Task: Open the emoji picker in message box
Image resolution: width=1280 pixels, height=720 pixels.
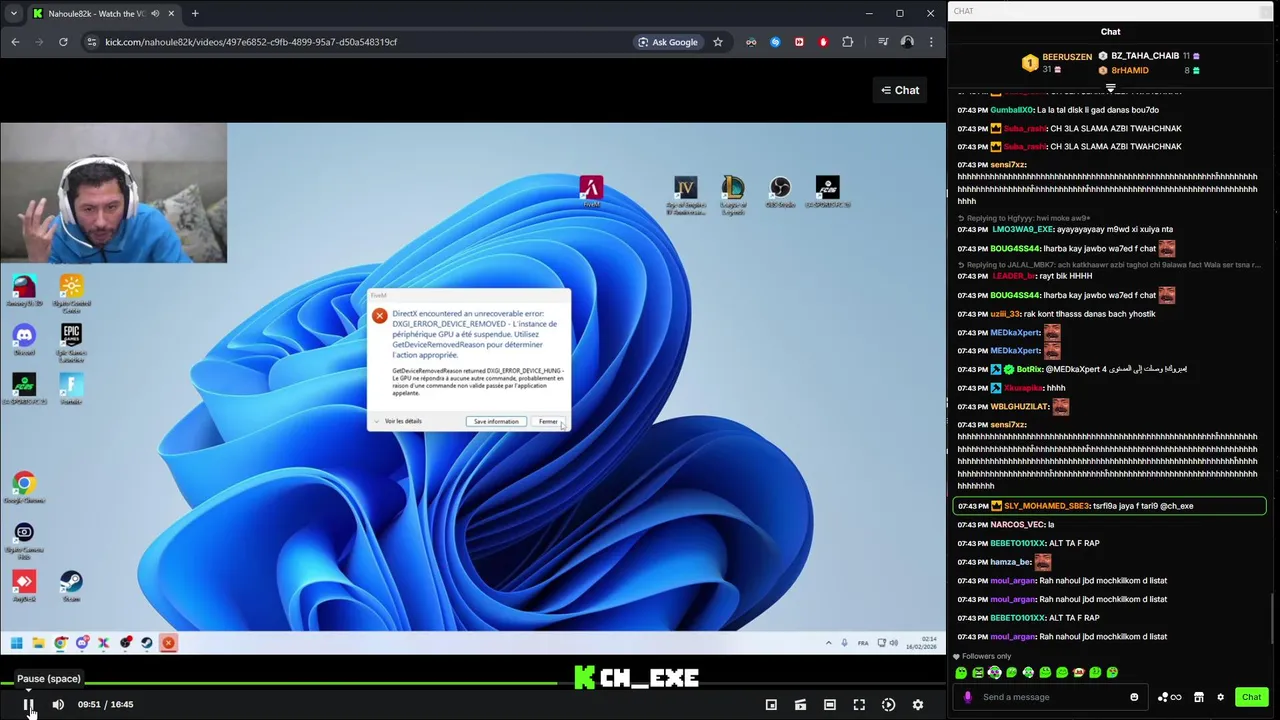Action: [x=1134, y=697]
